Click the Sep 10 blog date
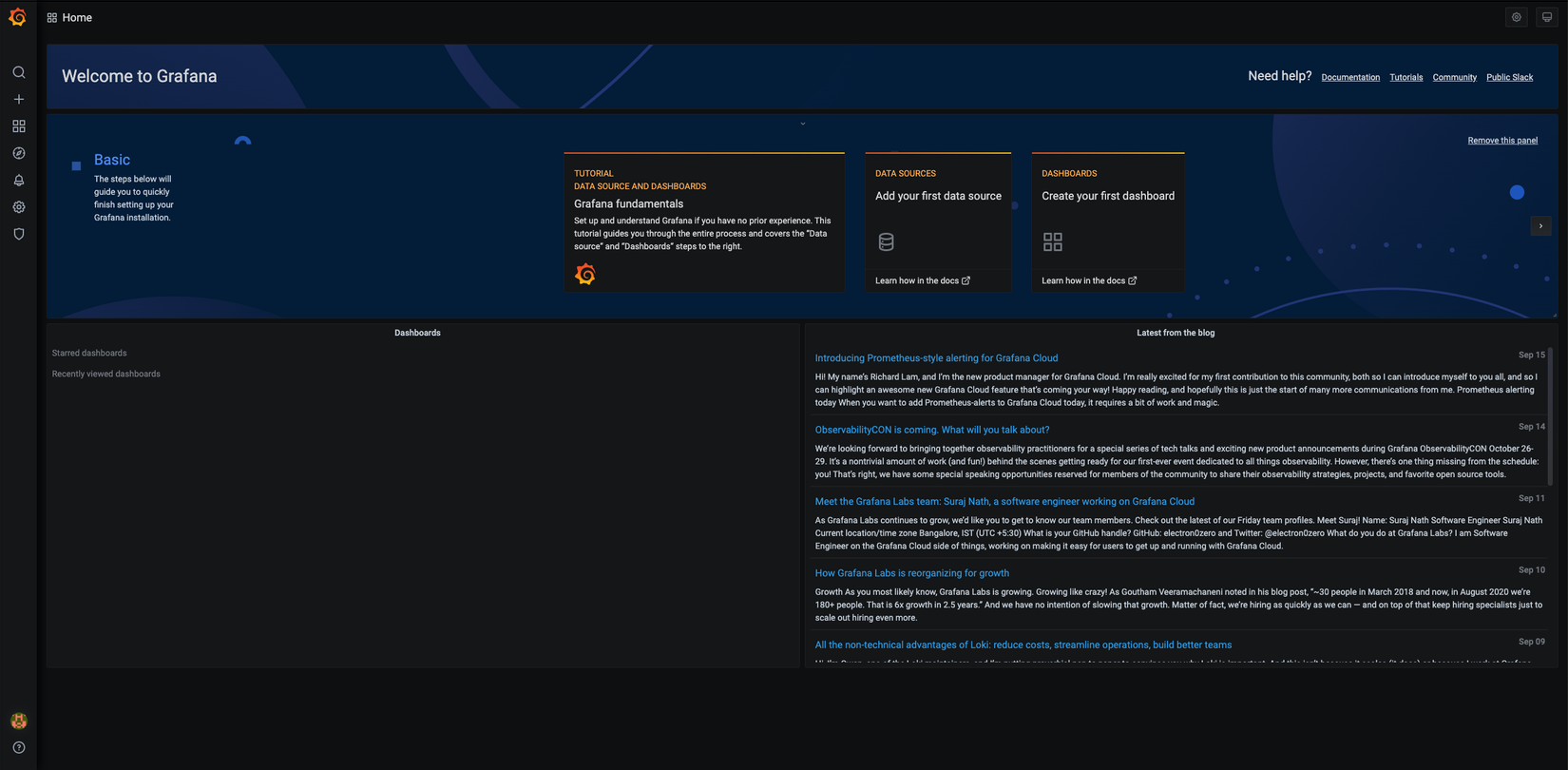 coord(1532,569)
